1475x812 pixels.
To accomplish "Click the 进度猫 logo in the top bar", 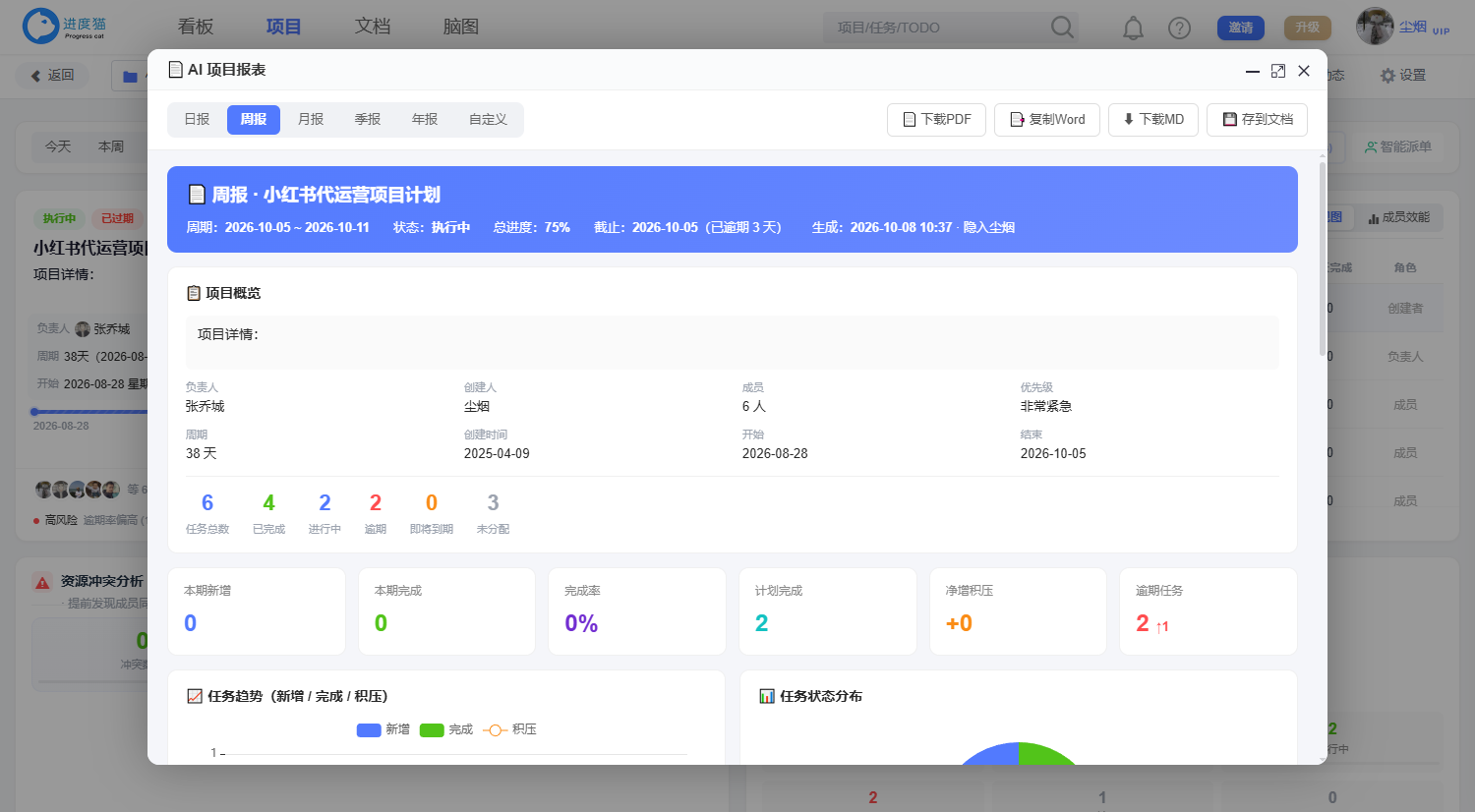I will (x=65, y=27).
